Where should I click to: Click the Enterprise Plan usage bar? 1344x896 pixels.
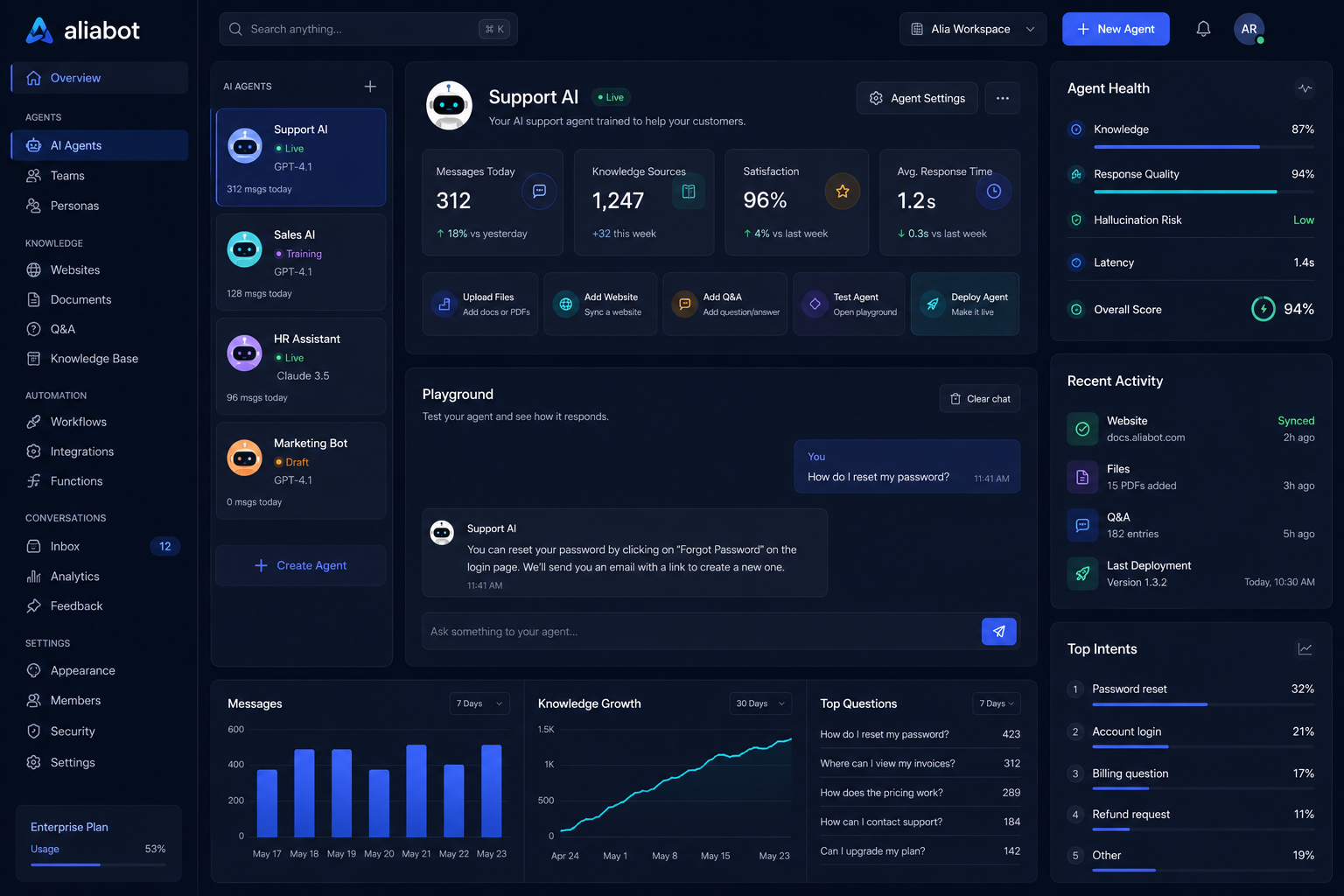coord(98,864)
